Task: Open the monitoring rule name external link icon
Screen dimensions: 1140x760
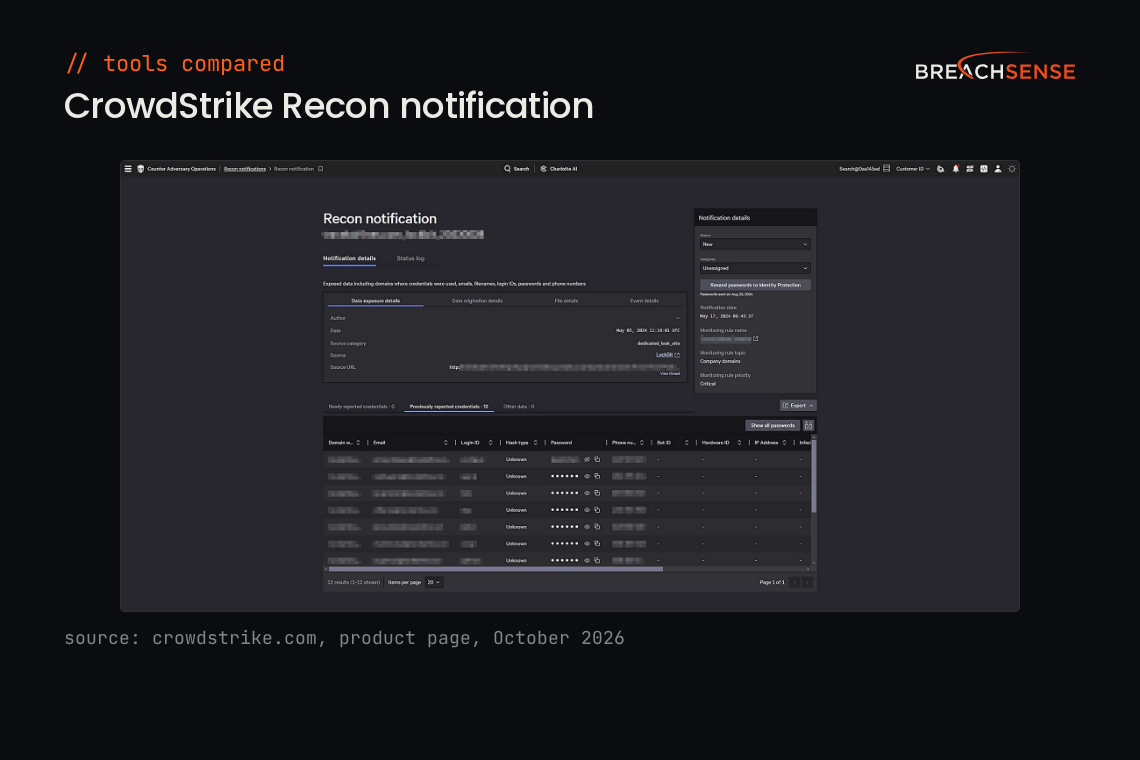Action: click(x=755, y=339)
